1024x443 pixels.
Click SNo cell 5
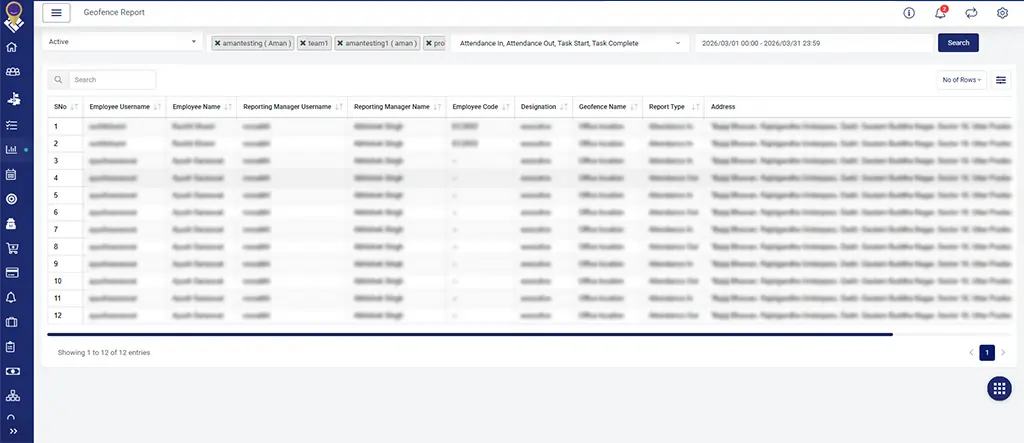(x=65, y=195)
